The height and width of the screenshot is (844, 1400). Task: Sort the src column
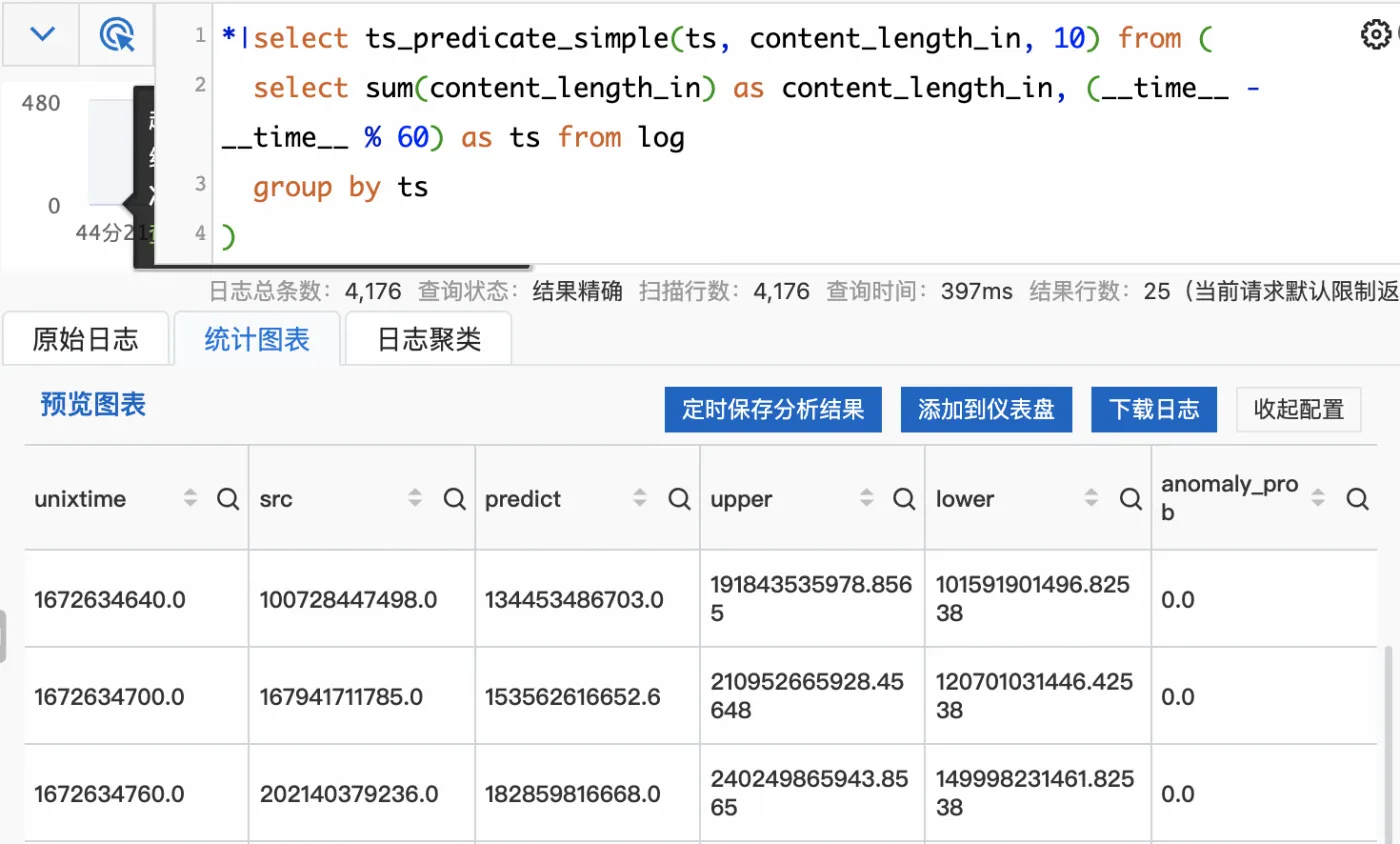tap(416, 498)
